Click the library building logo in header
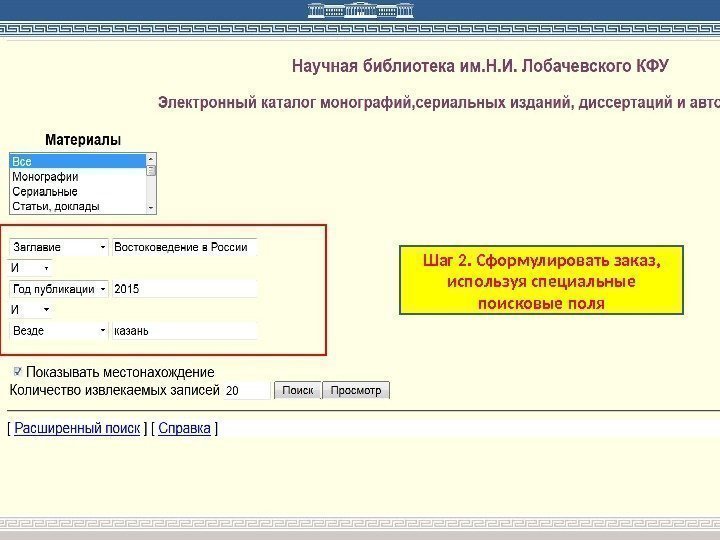 (360, 10)
